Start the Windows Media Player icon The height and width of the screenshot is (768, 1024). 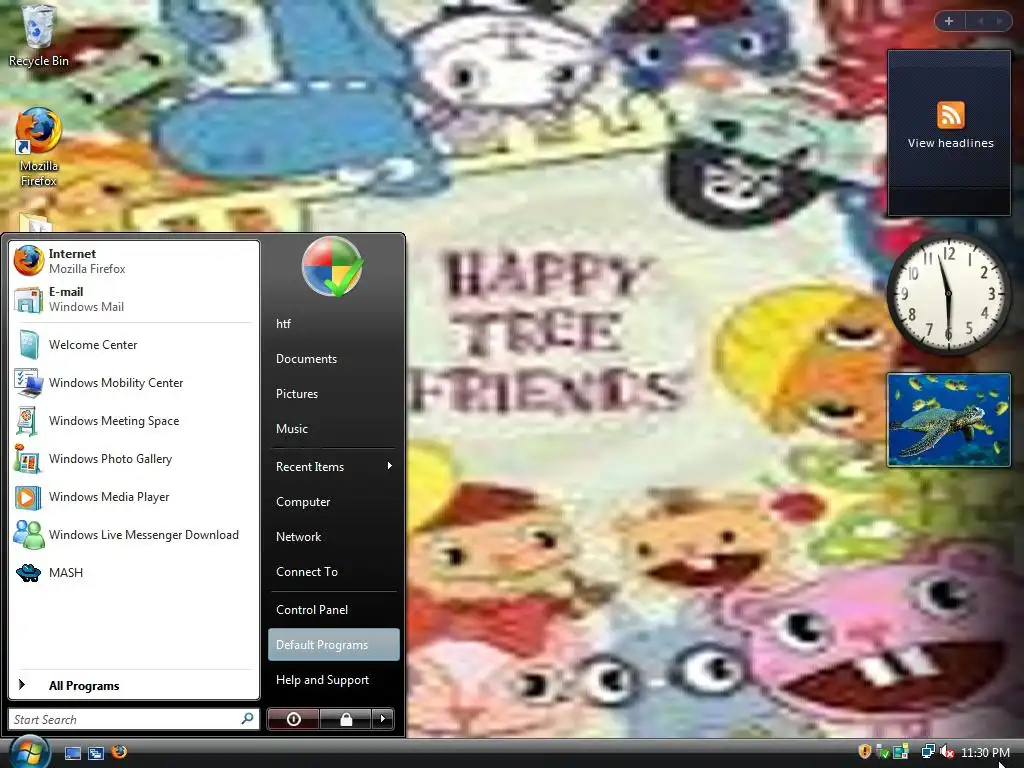29,497
